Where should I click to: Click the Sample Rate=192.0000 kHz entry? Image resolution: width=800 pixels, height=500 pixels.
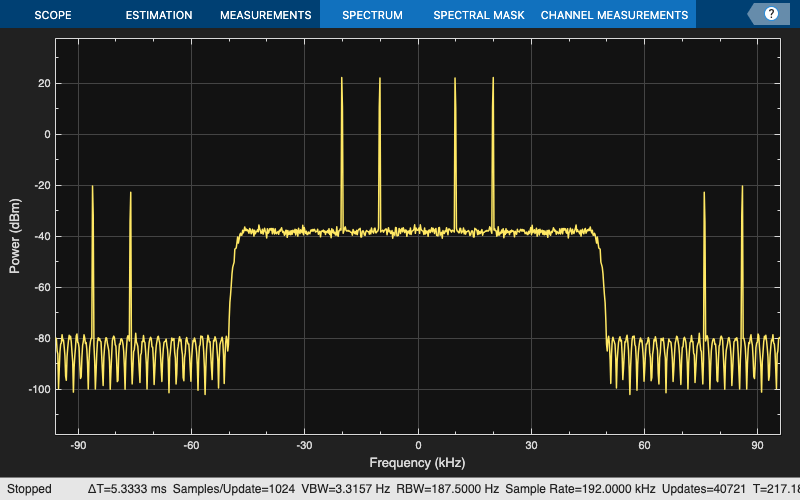point(580,489)
